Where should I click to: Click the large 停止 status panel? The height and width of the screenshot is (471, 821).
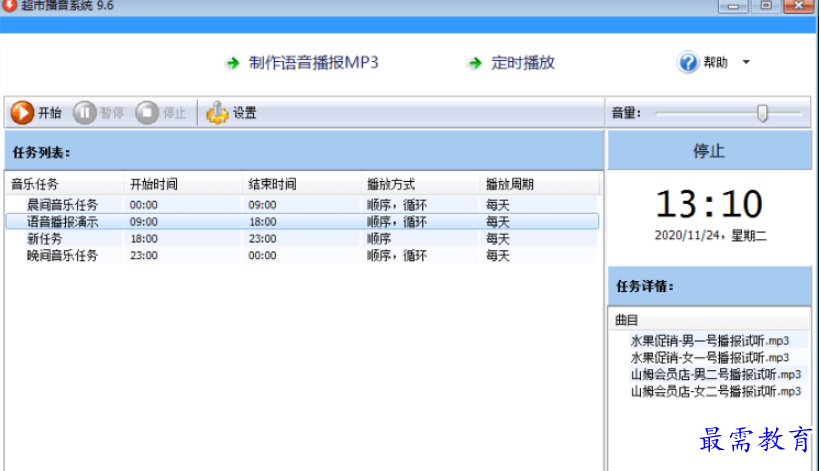click(709, 151)
